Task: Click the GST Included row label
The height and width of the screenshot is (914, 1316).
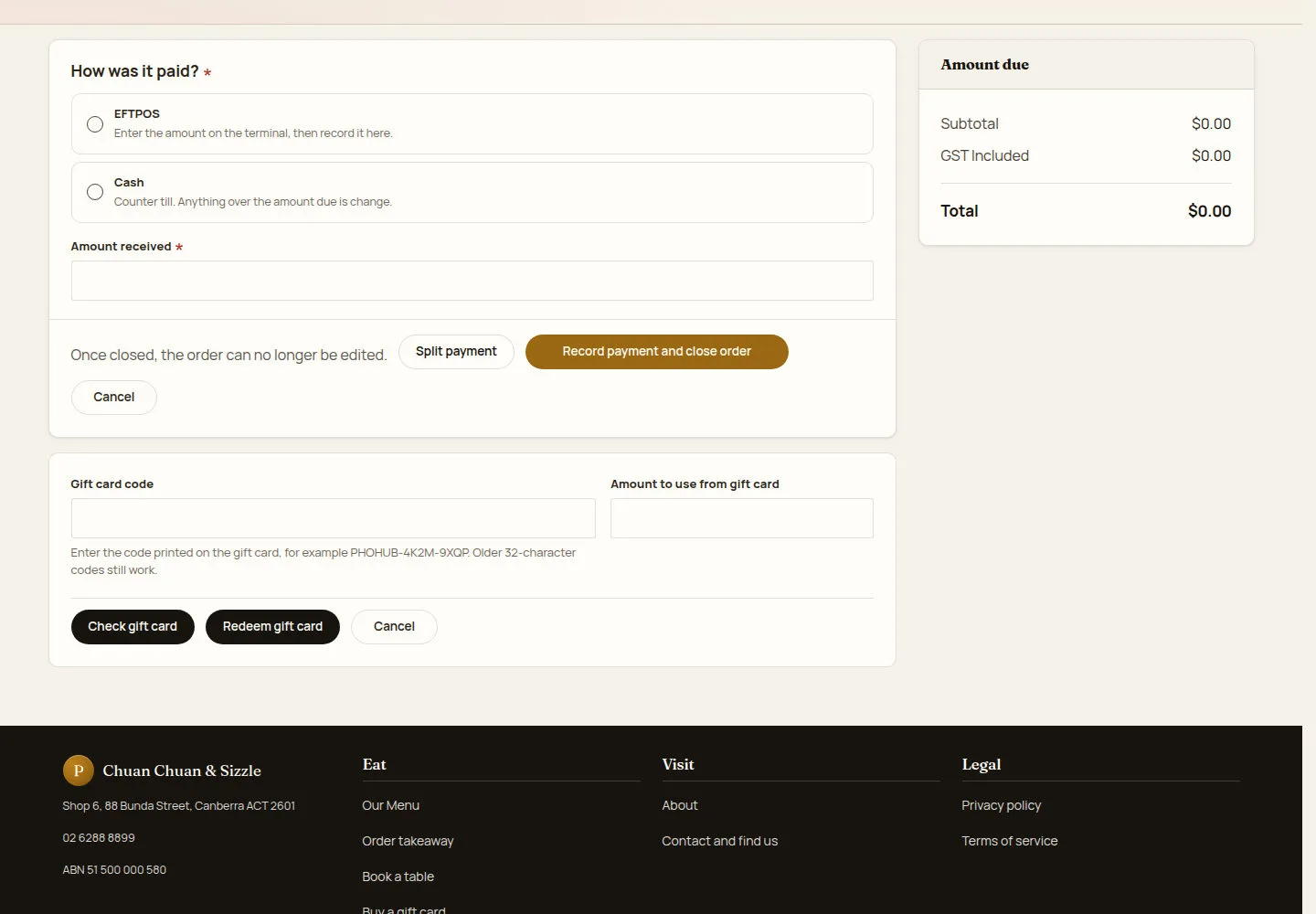Action: coord(984,156)
